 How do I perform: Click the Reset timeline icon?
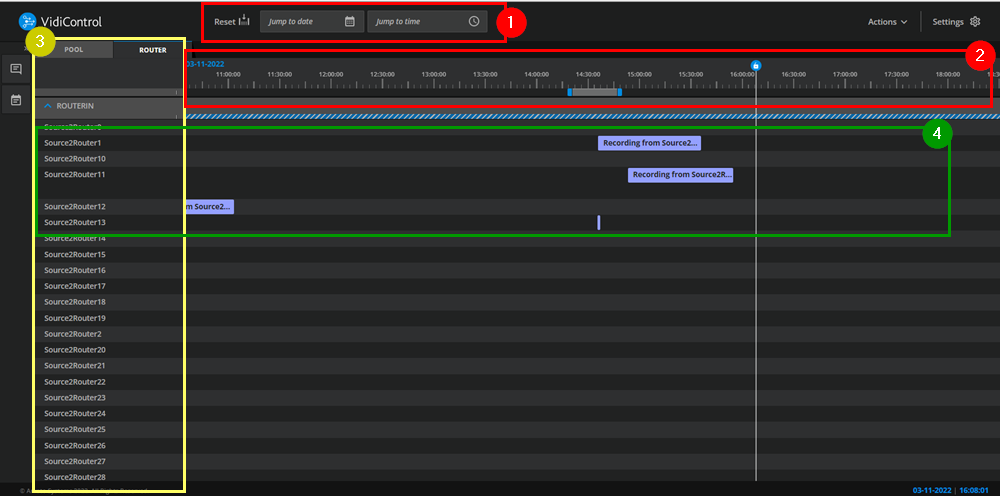point(243,21)
